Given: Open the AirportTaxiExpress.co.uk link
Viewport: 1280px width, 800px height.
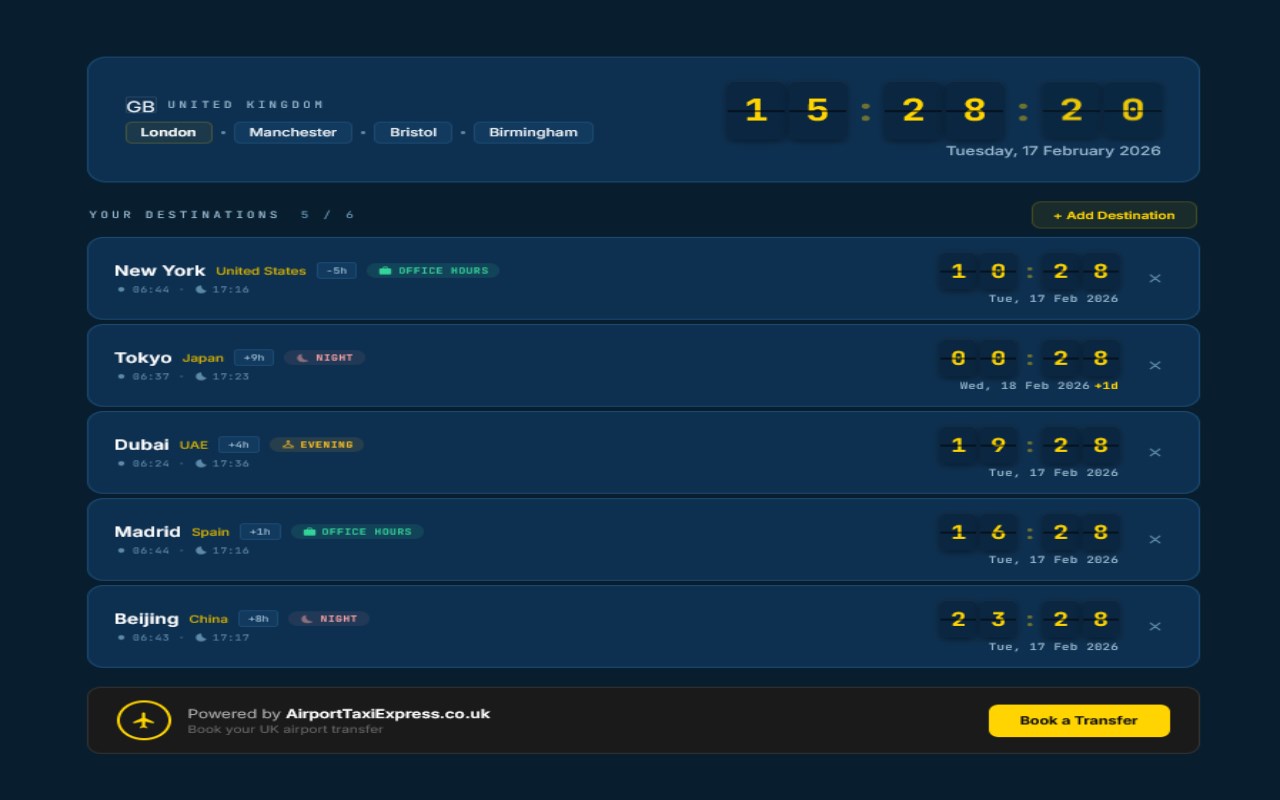Looking at the screenshot, I should [x=388, y=714].
